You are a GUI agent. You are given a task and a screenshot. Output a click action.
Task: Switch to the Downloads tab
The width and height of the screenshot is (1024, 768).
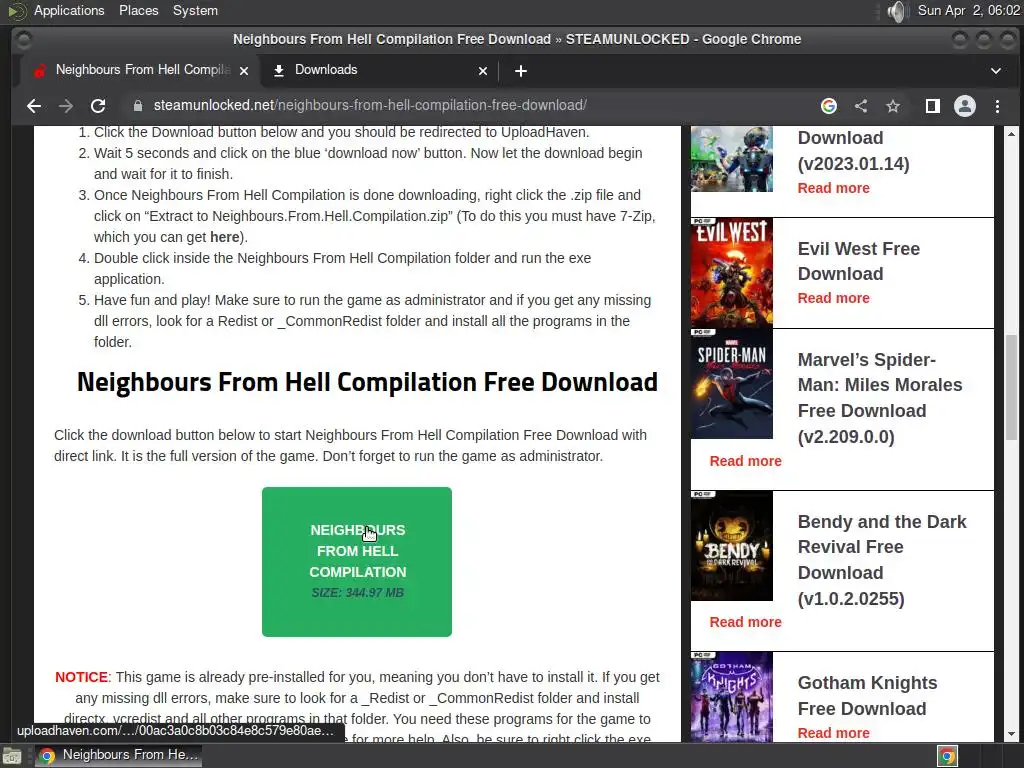[379, 70]
